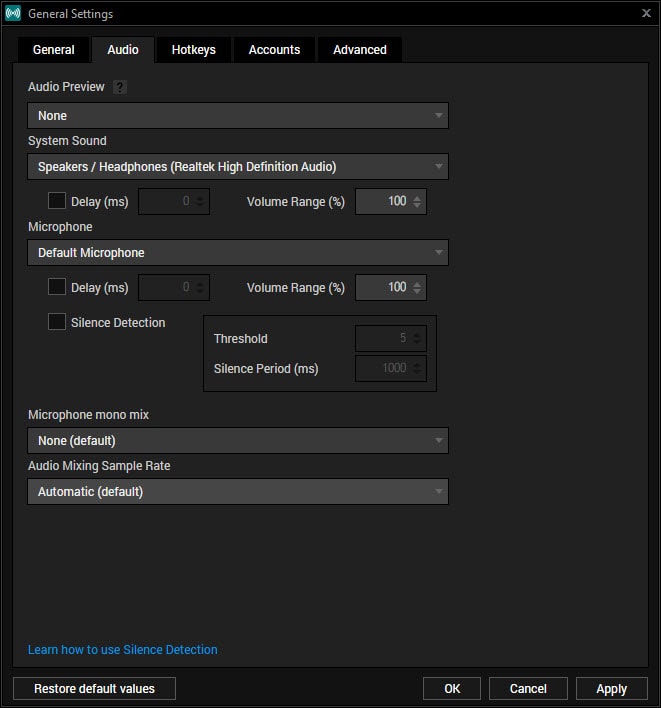
Task: Enable Microphone Delay checkbox
Action: 57,287
